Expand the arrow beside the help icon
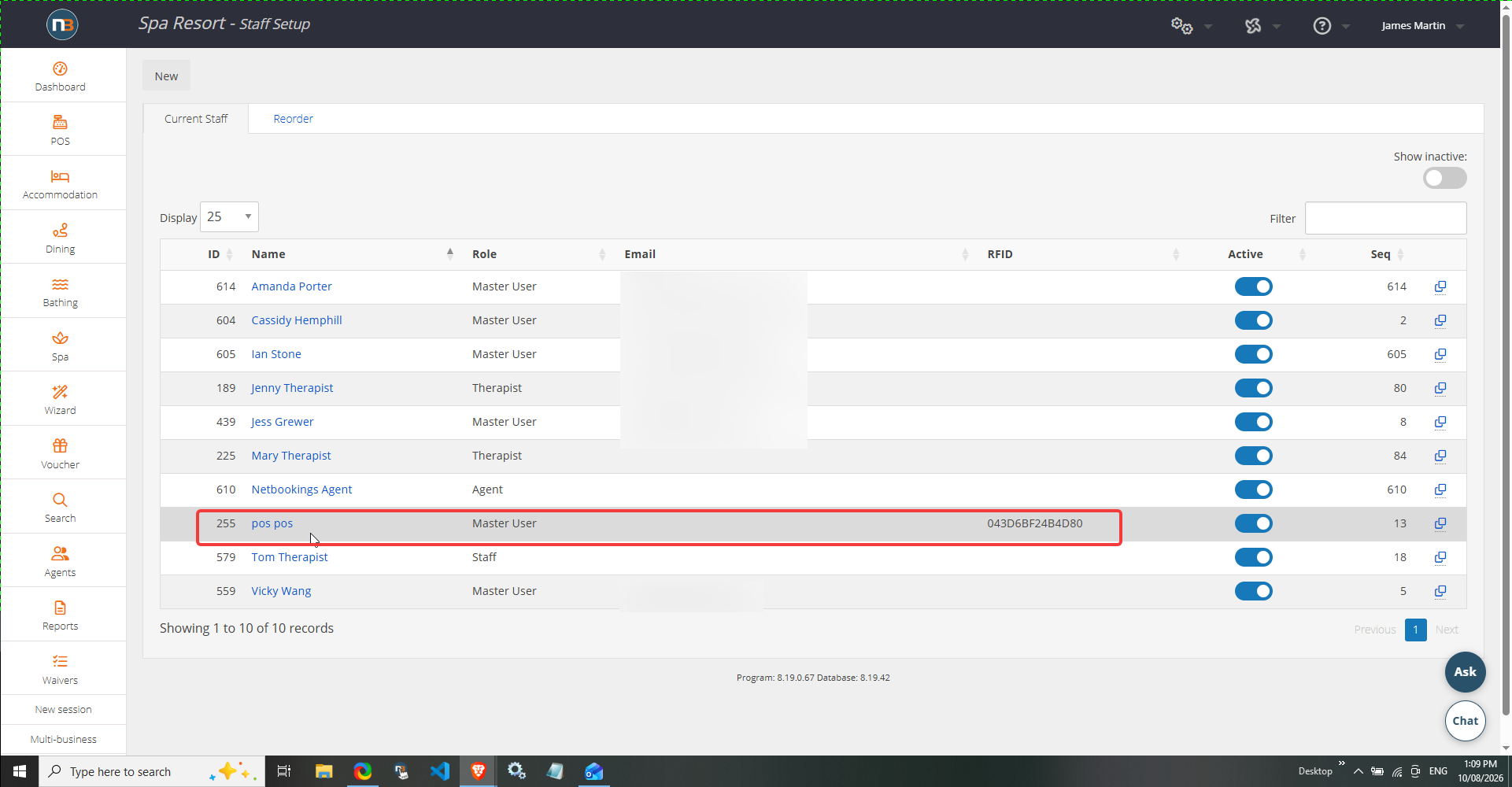This screenshot has height=787, width=1512. click(1346, 27)
